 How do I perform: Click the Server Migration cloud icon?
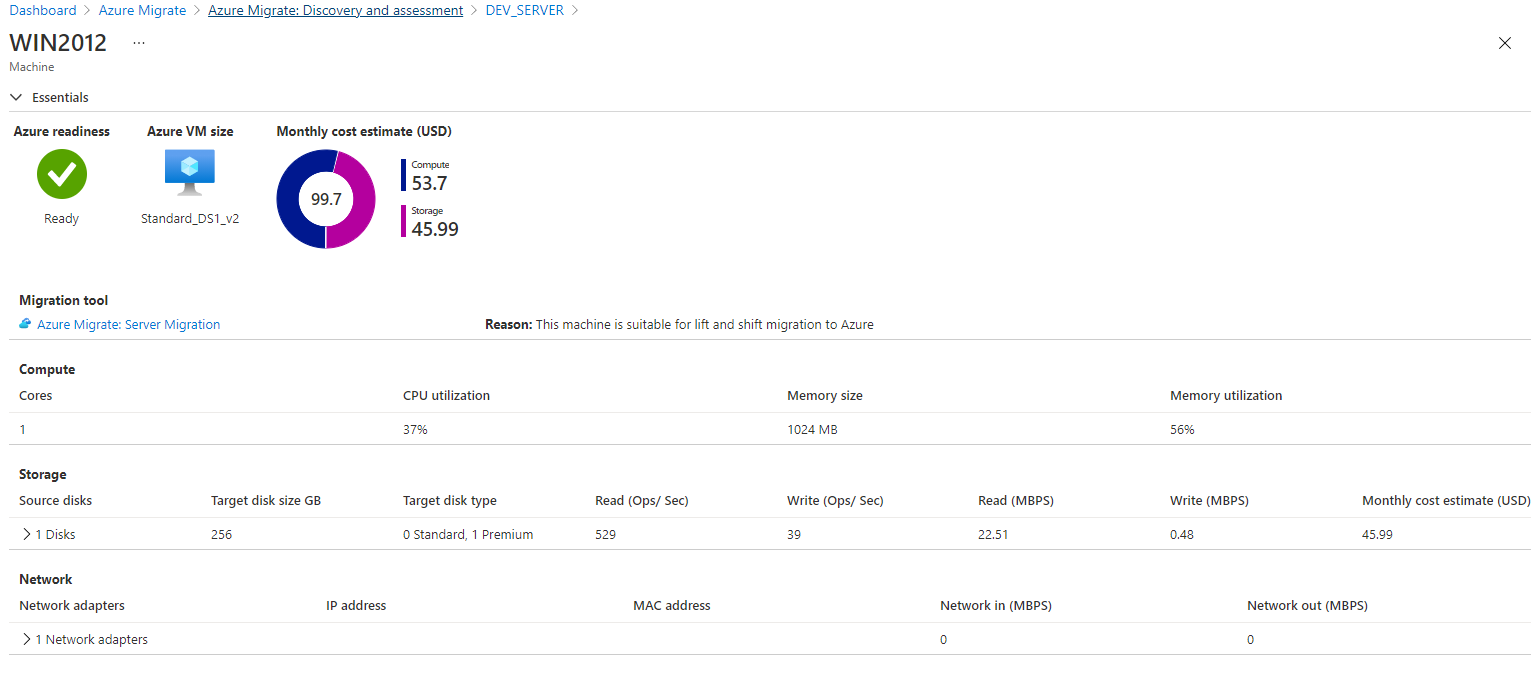[x=25, y=324]
